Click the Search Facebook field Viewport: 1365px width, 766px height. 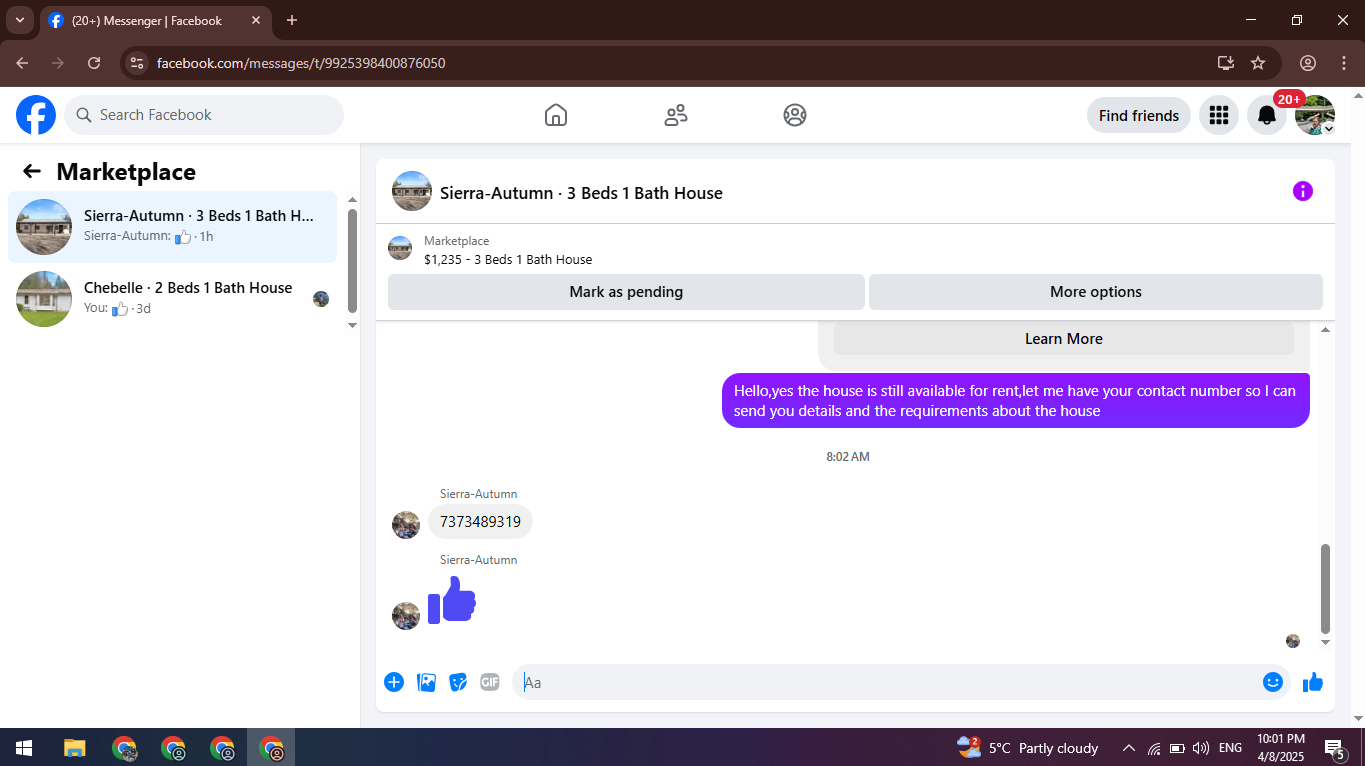coord(204,115)
